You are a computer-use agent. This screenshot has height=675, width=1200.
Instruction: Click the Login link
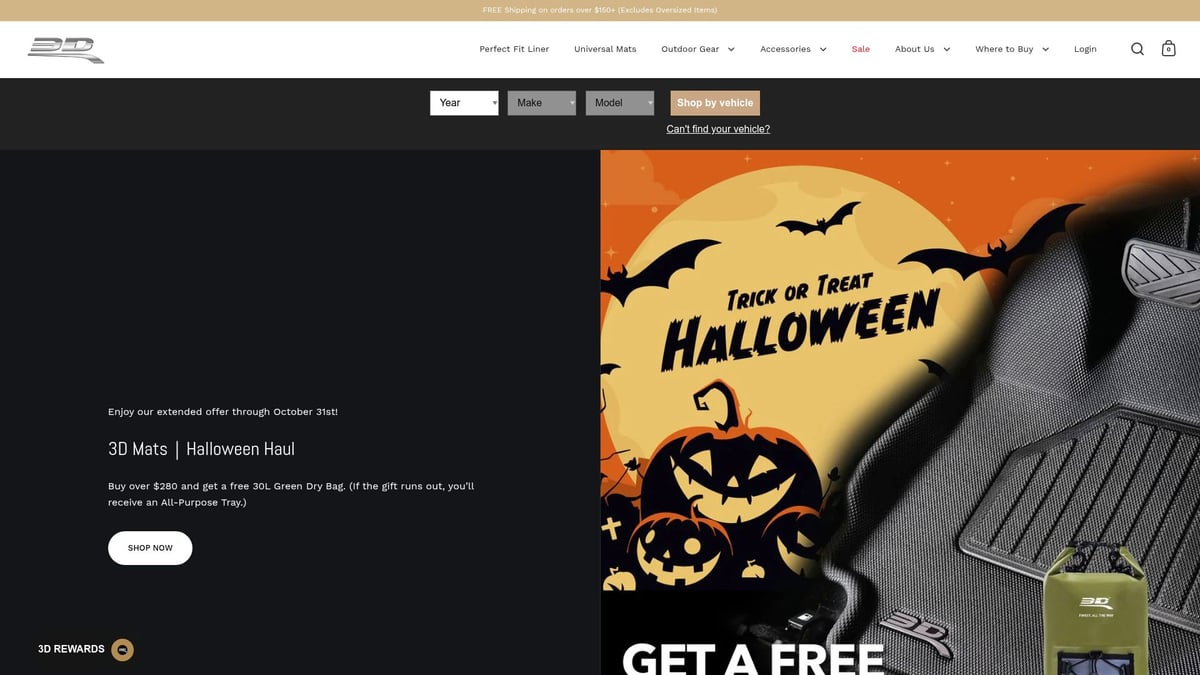pyautogui.click(x=1085, y=49)
